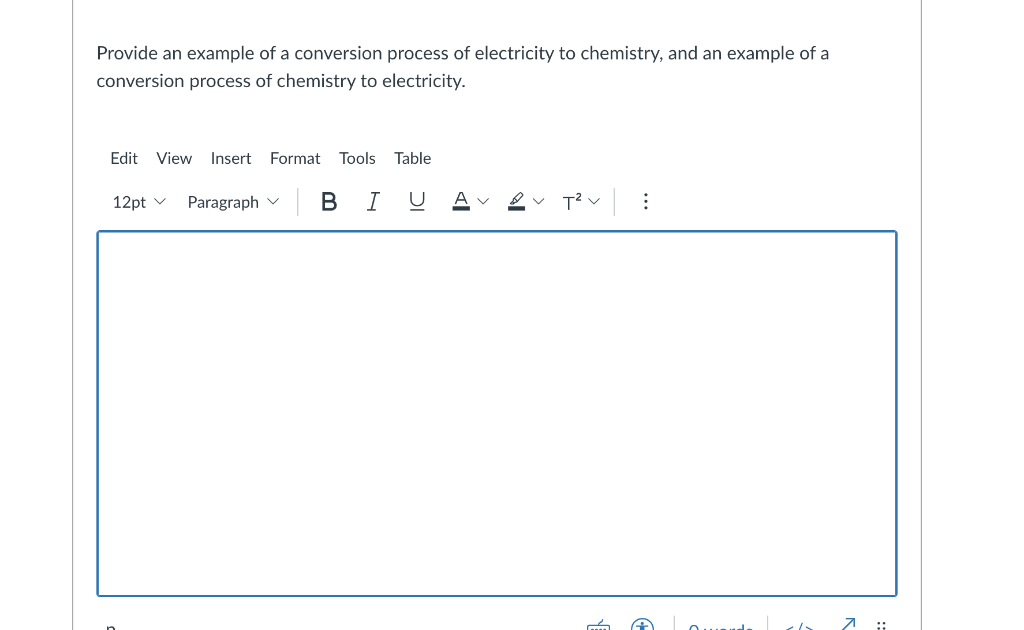Run the Accessibility Checker
This screenshot has height=630, width=1024.
(643, 626)
